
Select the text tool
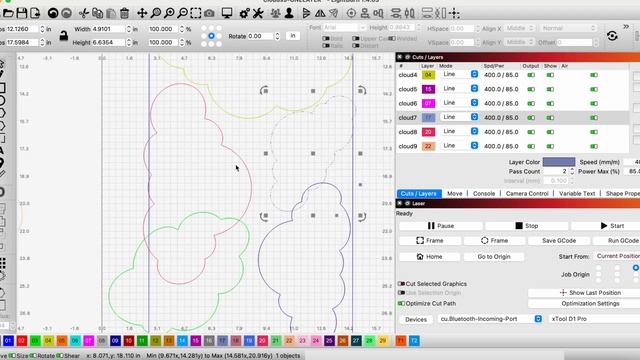tap(2, 151)
